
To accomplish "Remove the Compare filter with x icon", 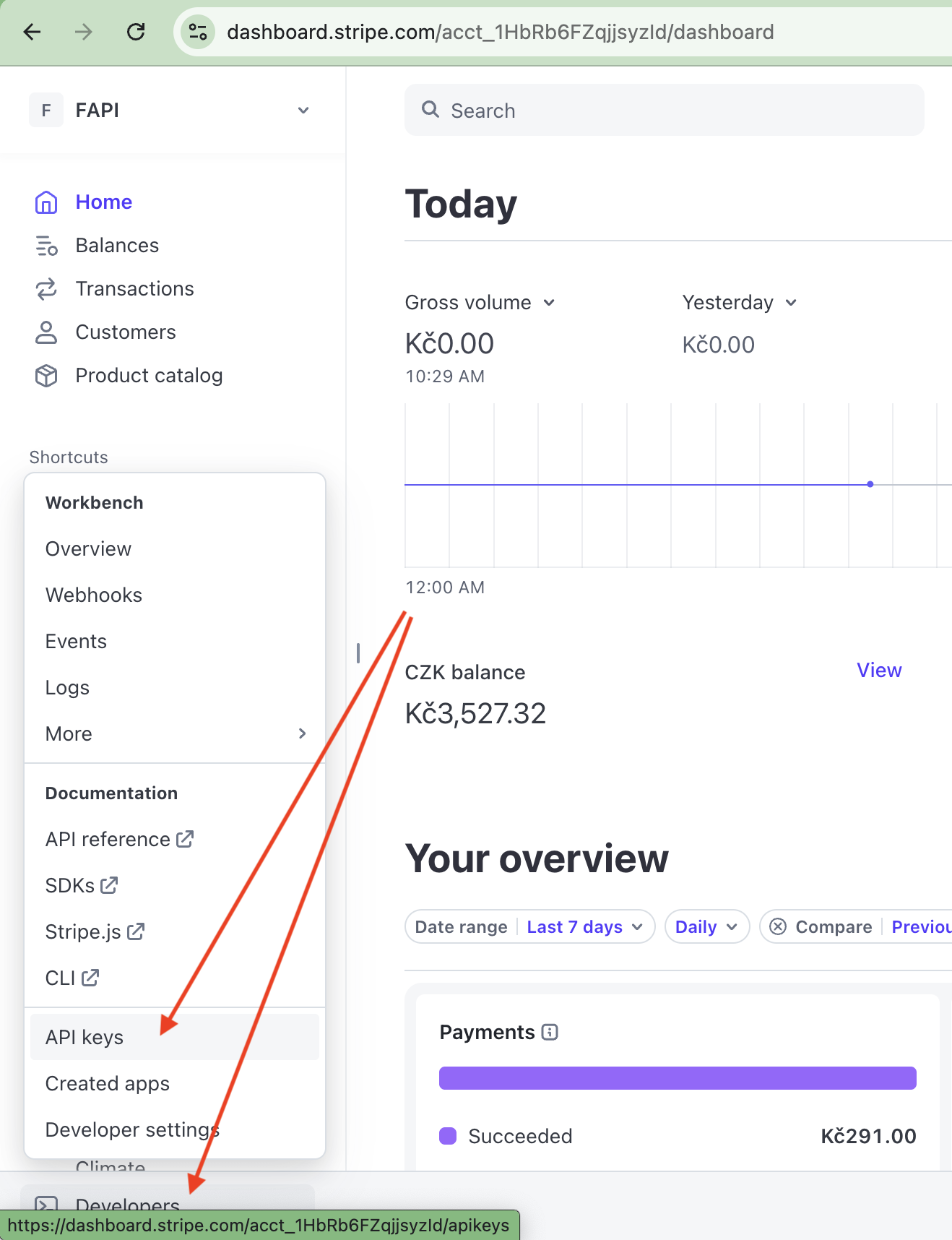I will point(778,927).
